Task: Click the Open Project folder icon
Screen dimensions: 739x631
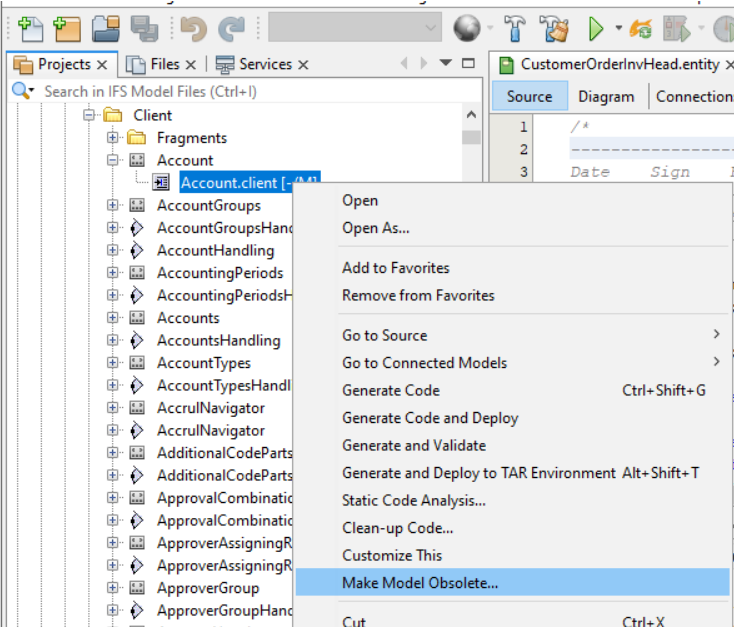Action: coord(107,29)
